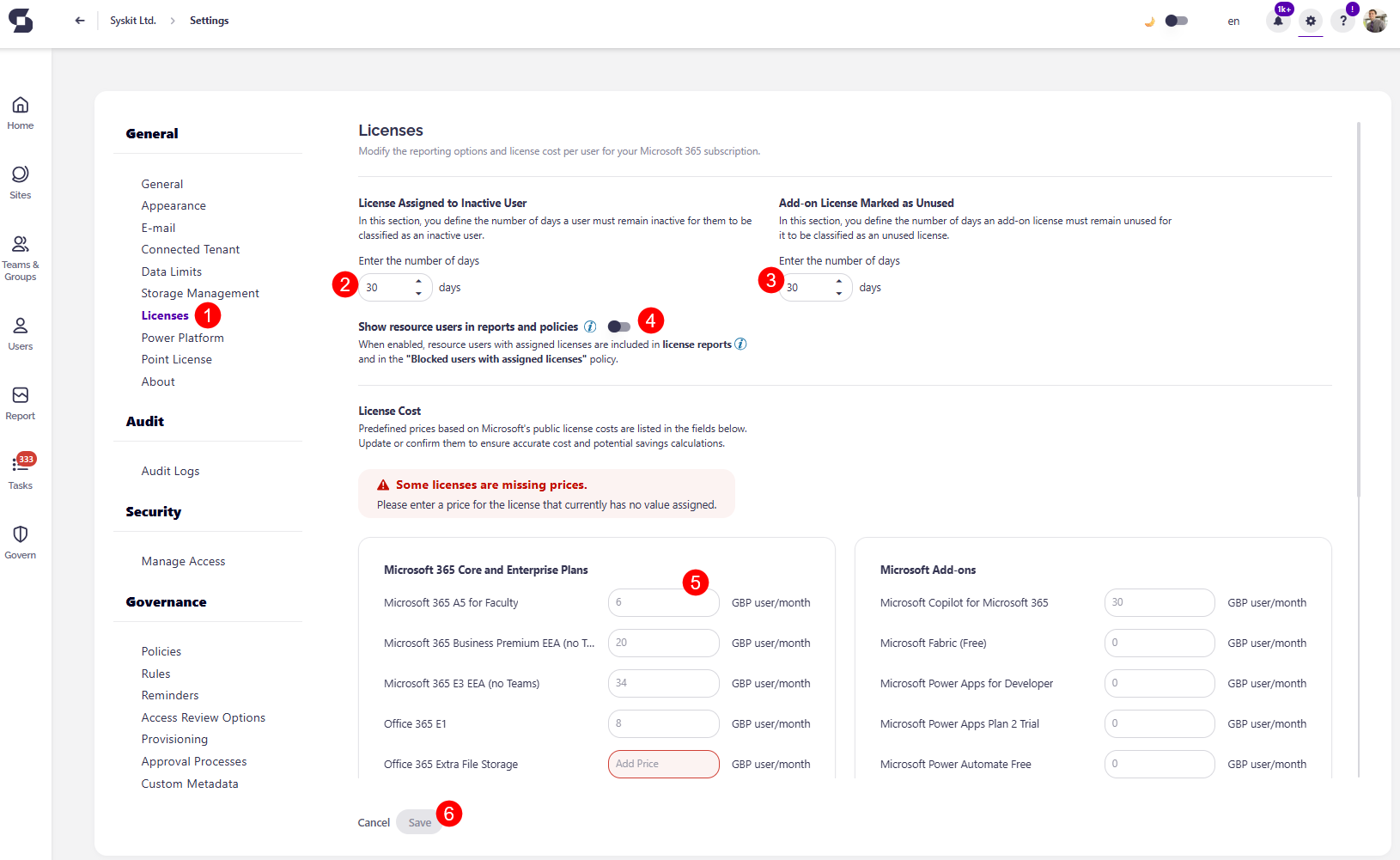The width and height of the screenshot is (1400, 860).
Task: Open the Govern section
Action: click(20, 541)
